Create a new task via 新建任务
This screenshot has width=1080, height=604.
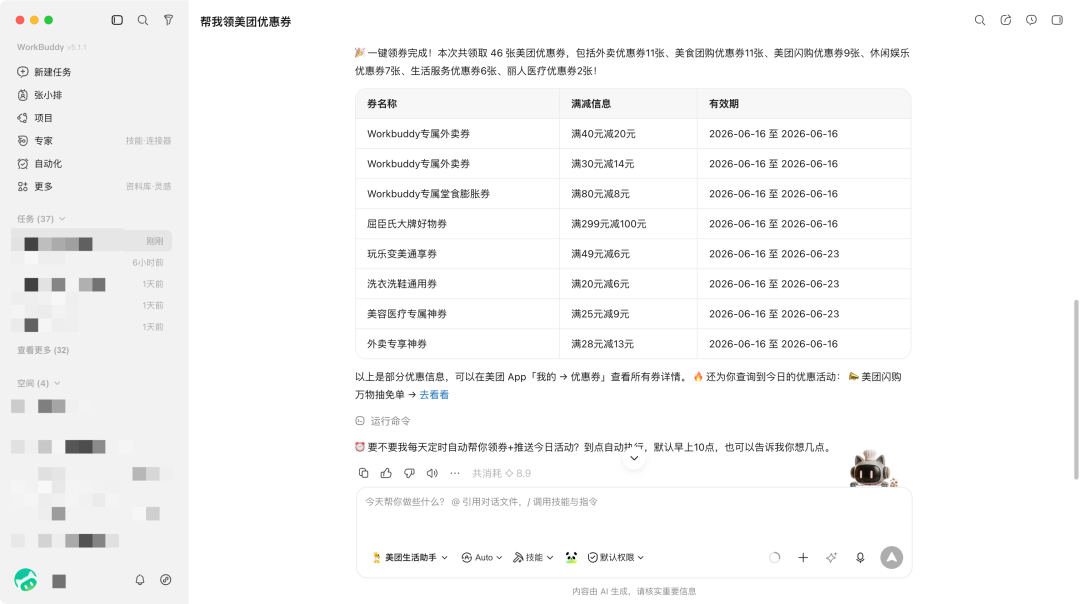tap(44, 72)
